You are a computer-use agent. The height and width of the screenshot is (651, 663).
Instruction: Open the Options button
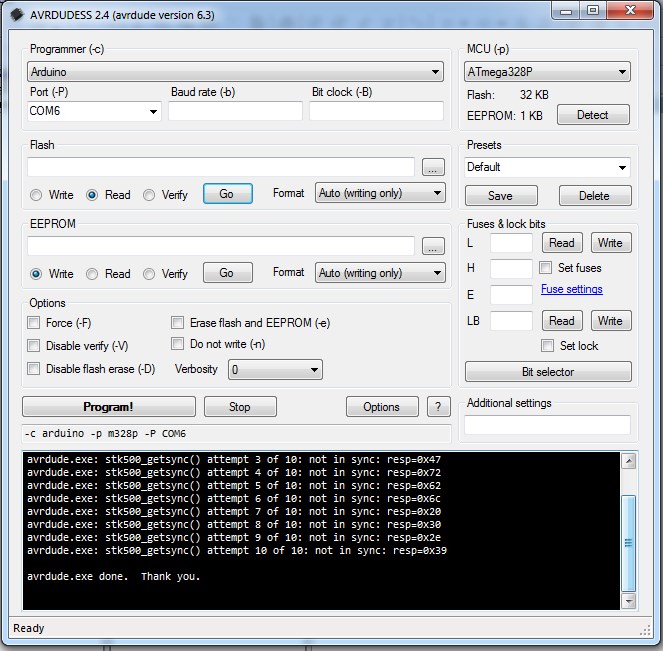click(382, 407)
